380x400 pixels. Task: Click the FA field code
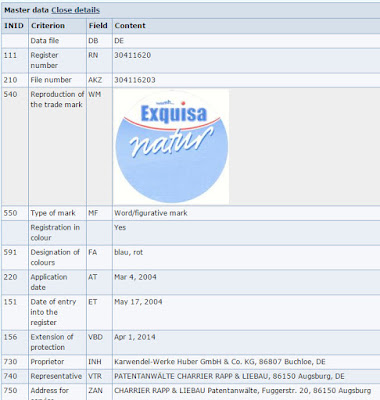point(93,252)
